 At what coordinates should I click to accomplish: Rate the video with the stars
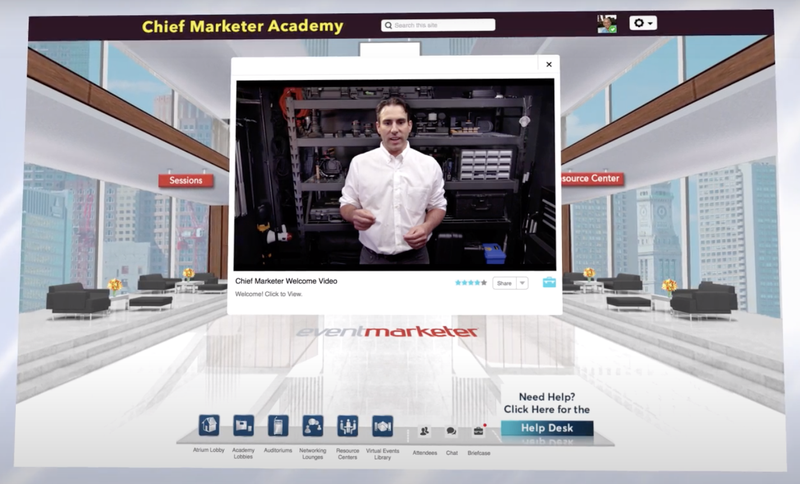coord(470,283)
